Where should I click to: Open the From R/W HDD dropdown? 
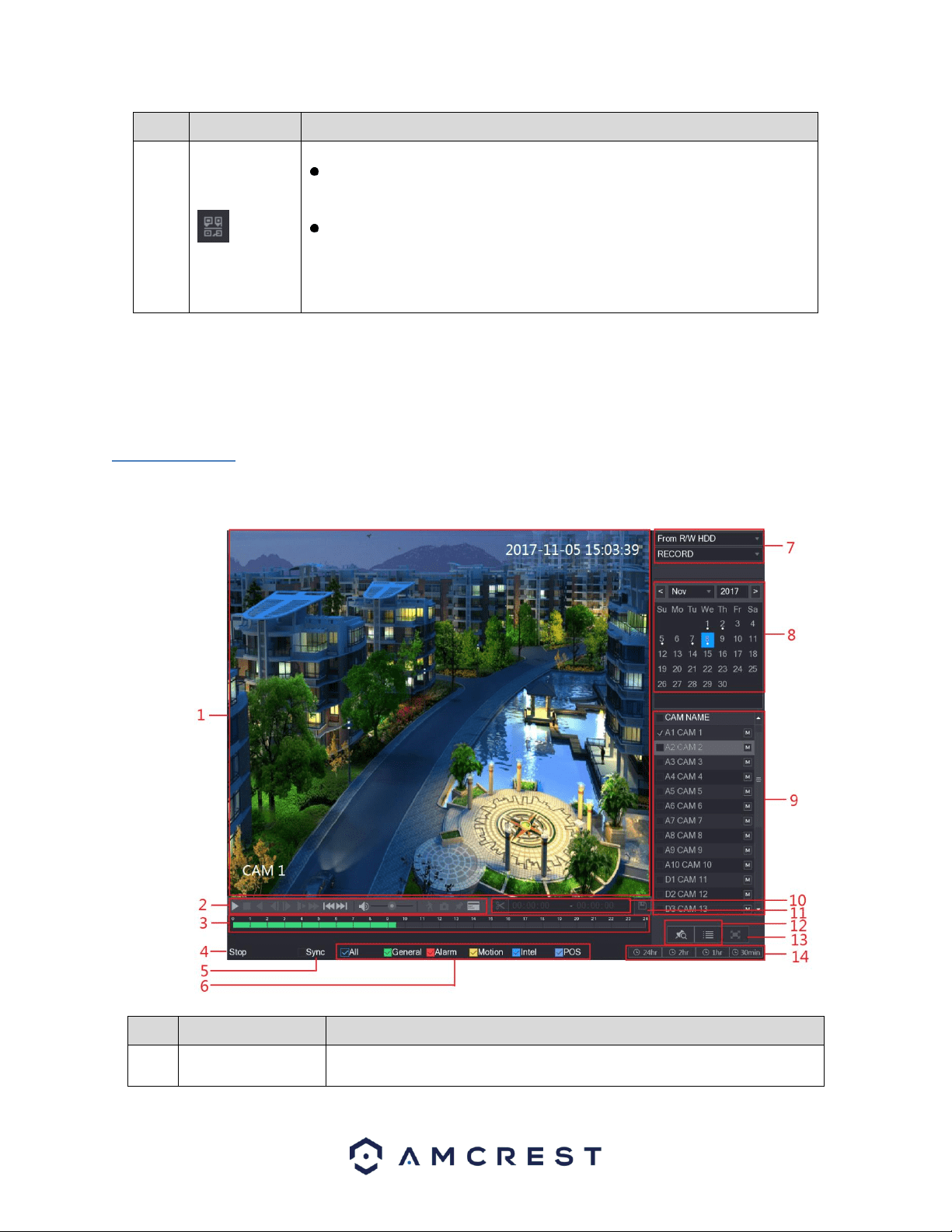[709, 539]
